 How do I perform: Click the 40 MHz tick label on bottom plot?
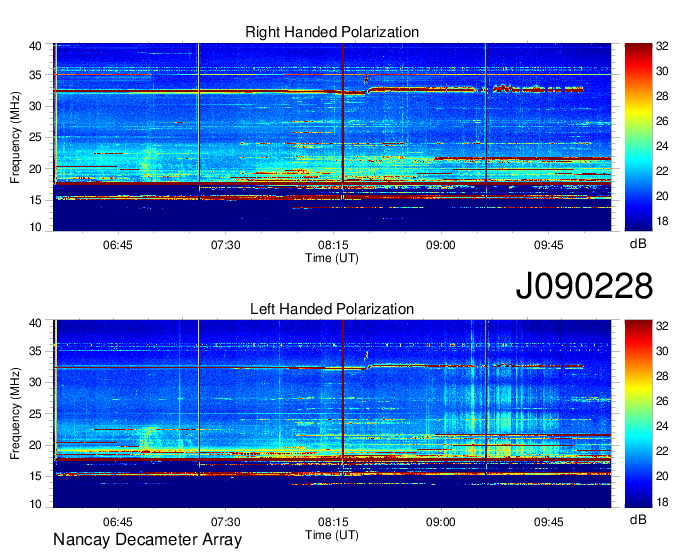pos(36,323)
